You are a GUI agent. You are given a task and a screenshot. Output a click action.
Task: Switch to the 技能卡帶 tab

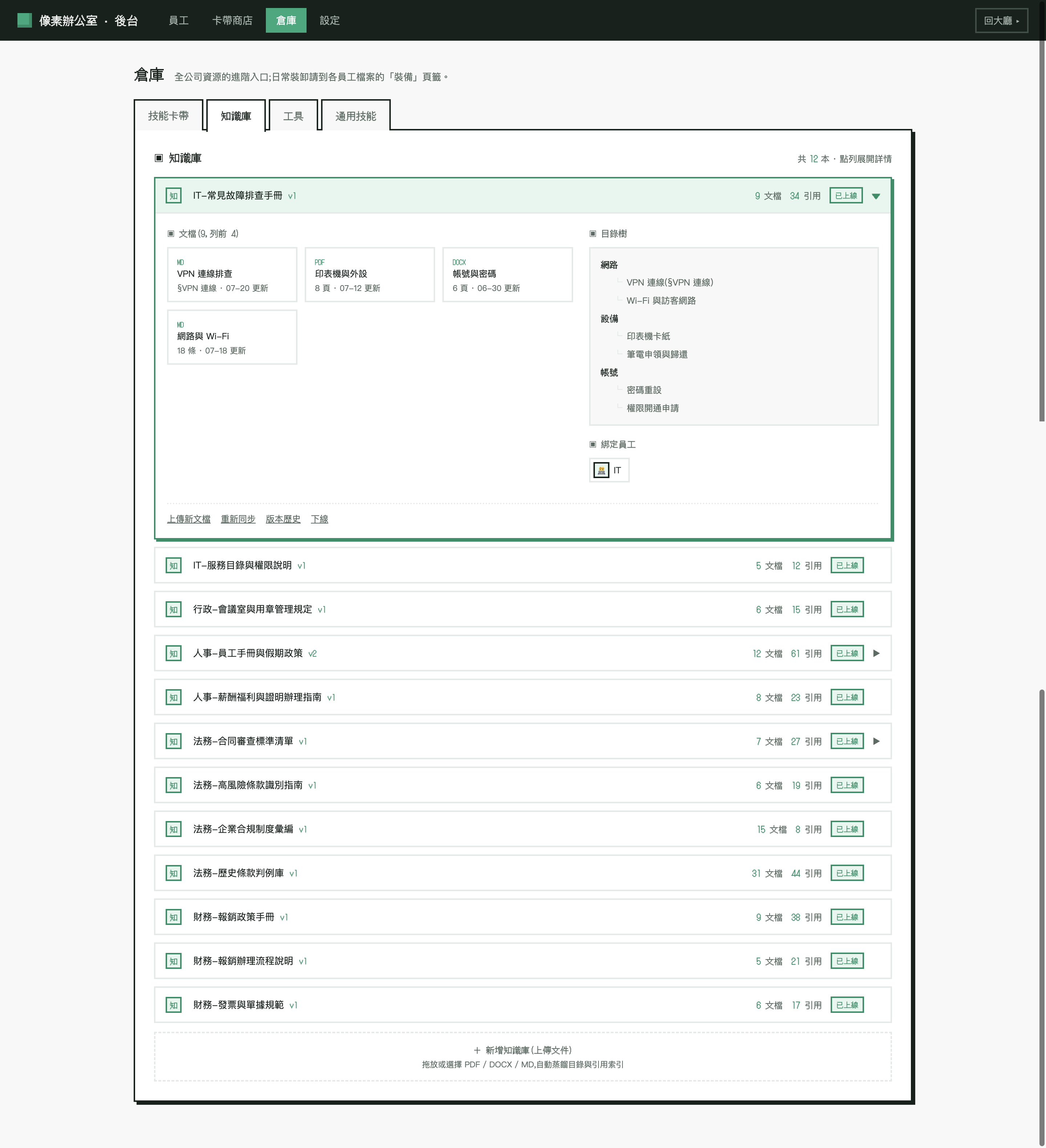coord(169,116)
